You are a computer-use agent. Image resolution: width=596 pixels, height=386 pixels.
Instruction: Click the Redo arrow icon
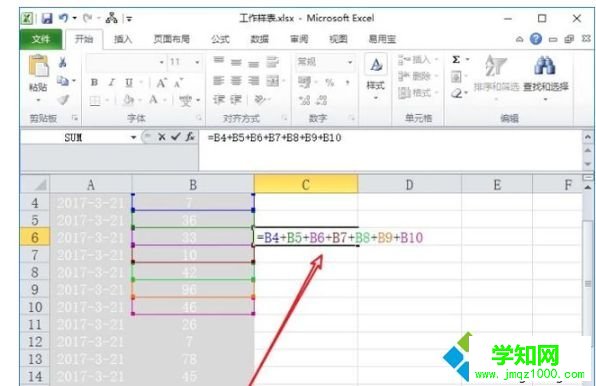click(87, 18)
